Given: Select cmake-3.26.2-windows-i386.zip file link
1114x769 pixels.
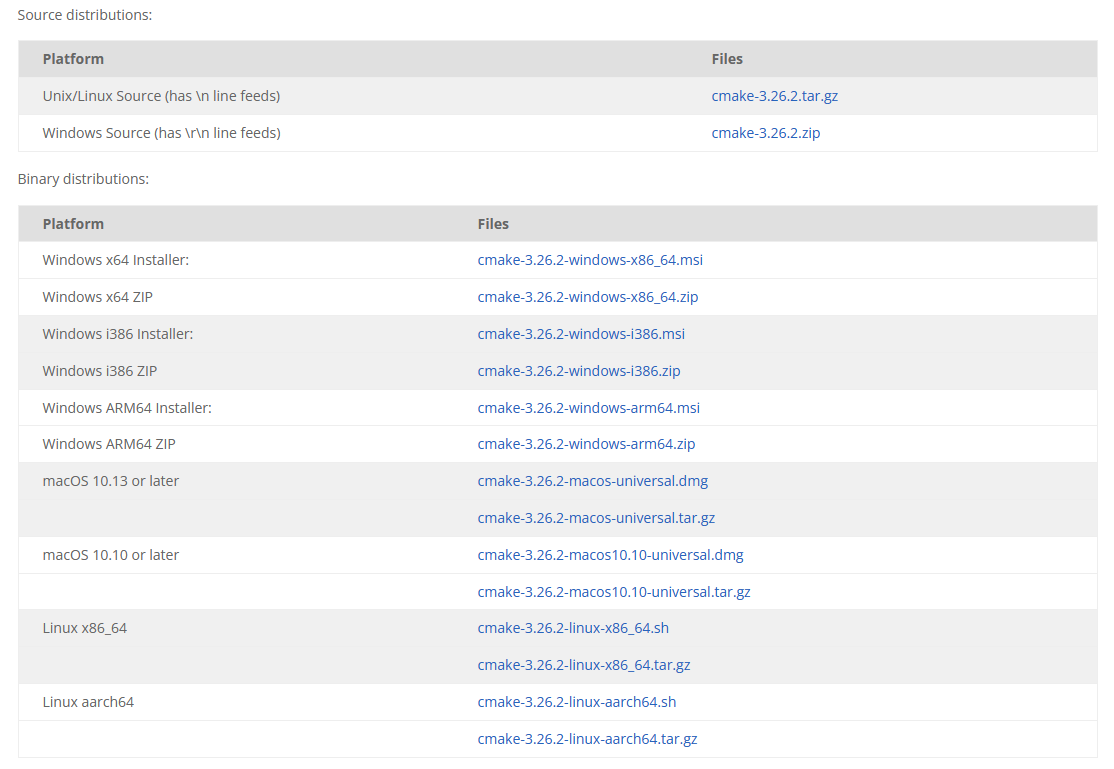Looking at the screenshot, I should tap(579, 371).
